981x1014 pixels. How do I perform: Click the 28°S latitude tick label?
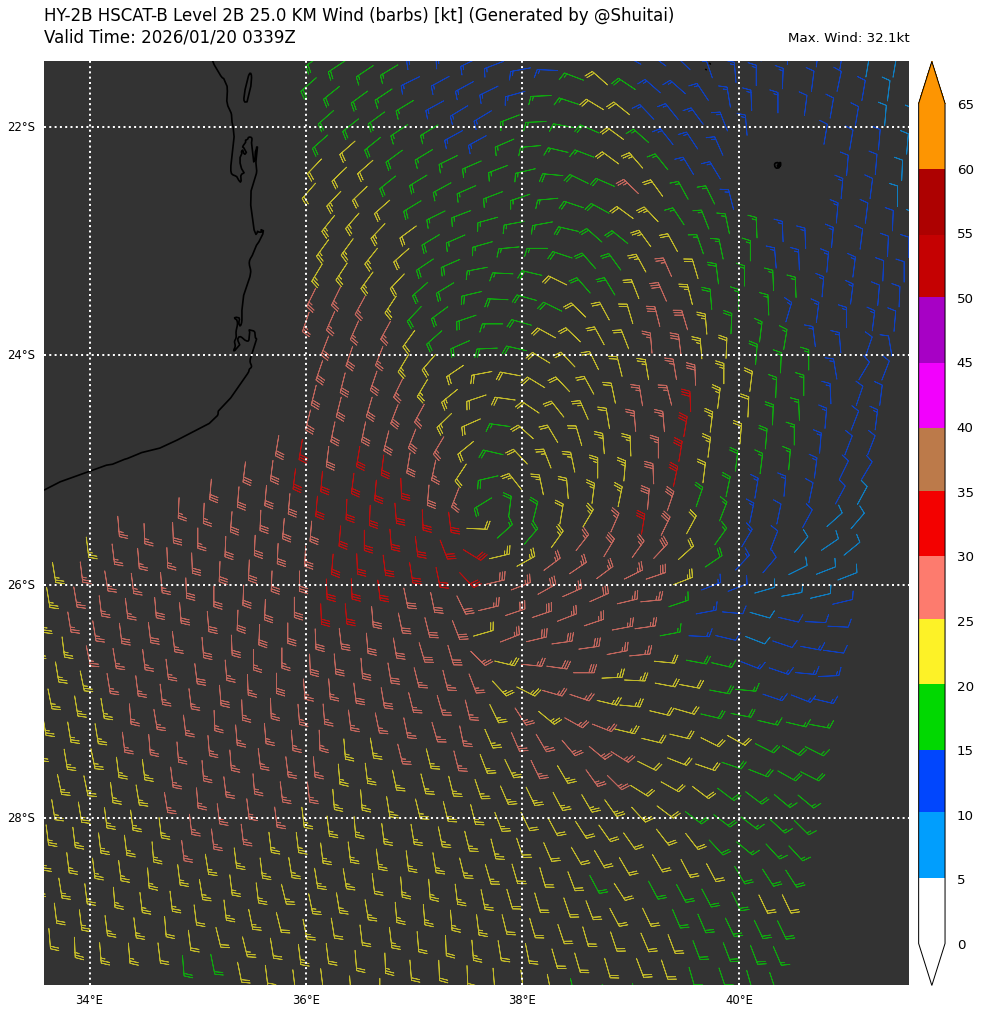[21, 818]
